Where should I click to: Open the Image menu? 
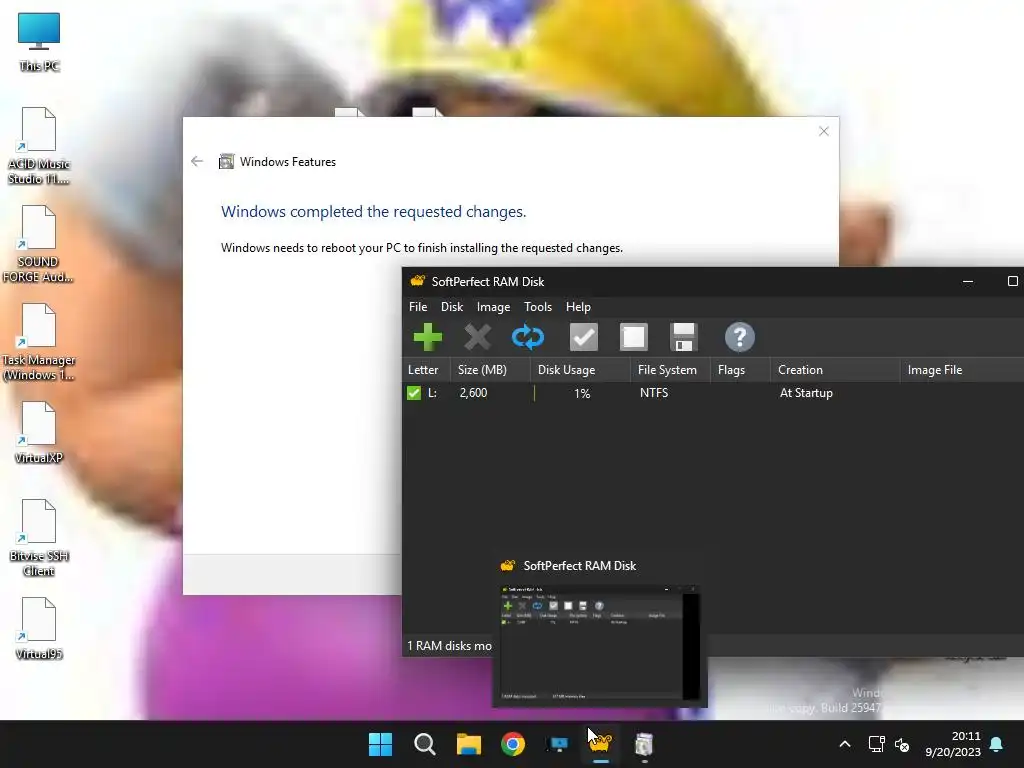[x=494, y=307]
